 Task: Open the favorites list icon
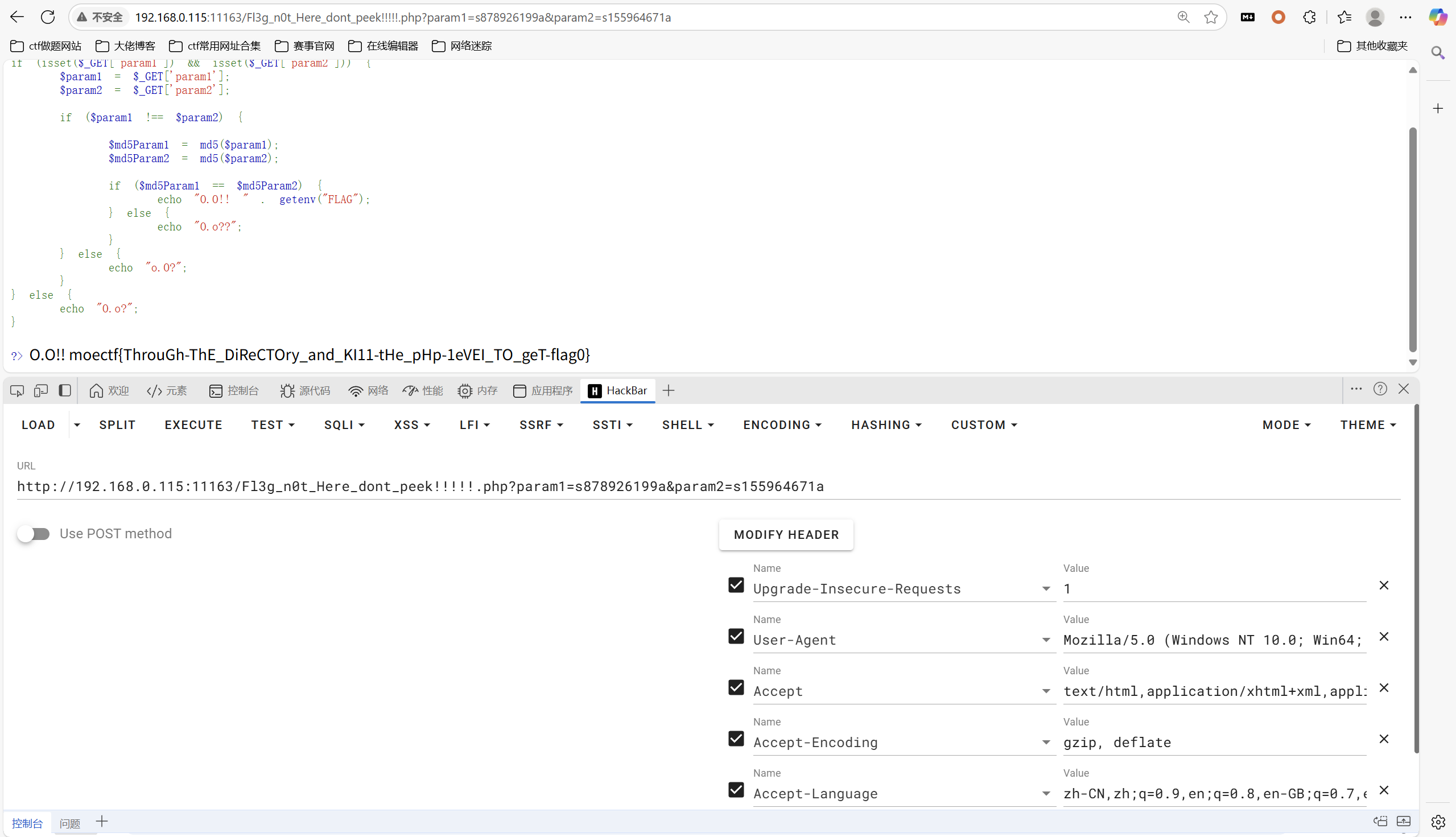point(1344,17)
